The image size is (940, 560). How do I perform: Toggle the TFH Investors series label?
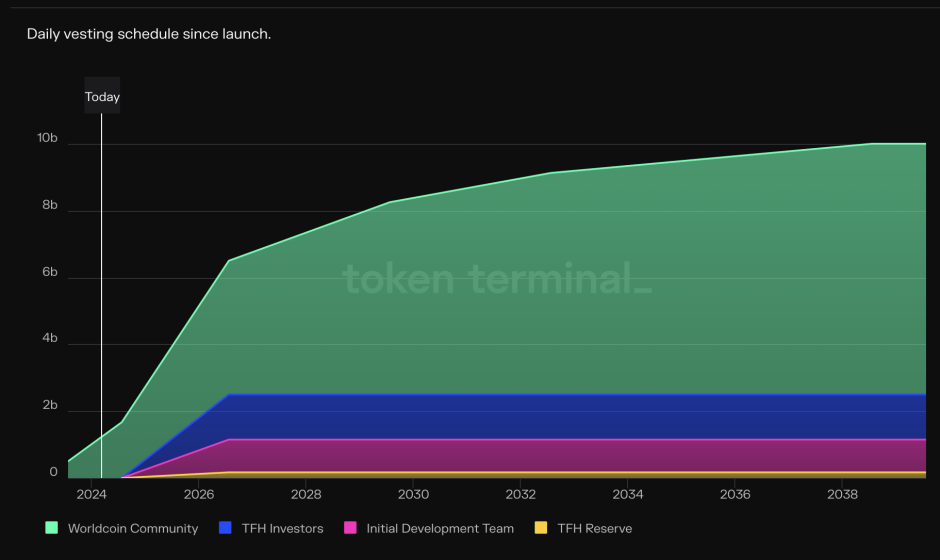coord(282,528)
